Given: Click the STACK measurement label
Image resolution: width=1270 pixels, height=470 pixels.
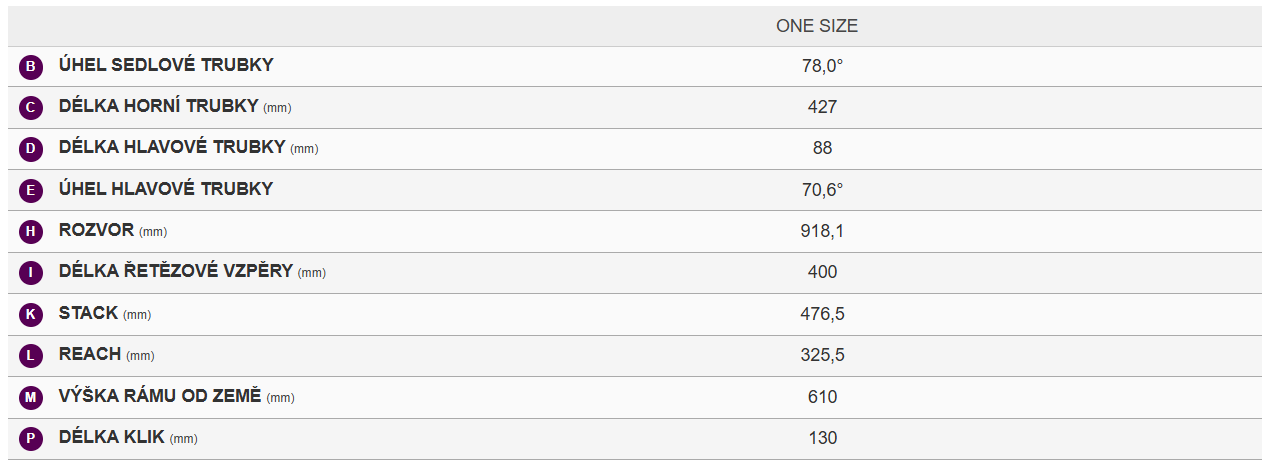Looking at the screenshot, I should tap(88, 313).
